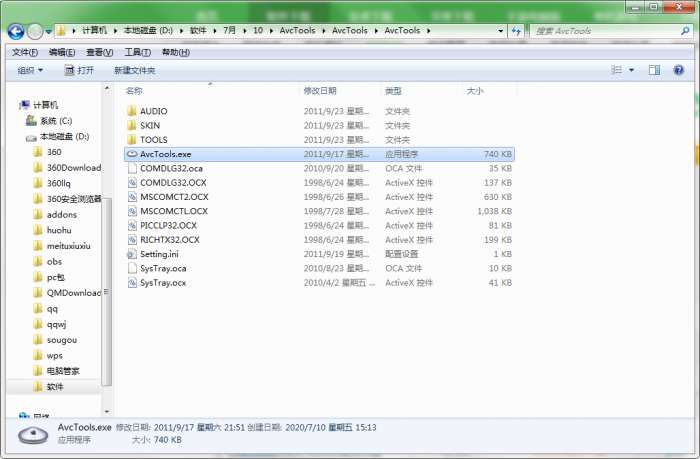The width and height of the screenshot is (700, 459).
Task: Click the 740 KB size cell
Action: tap(497, 154)
